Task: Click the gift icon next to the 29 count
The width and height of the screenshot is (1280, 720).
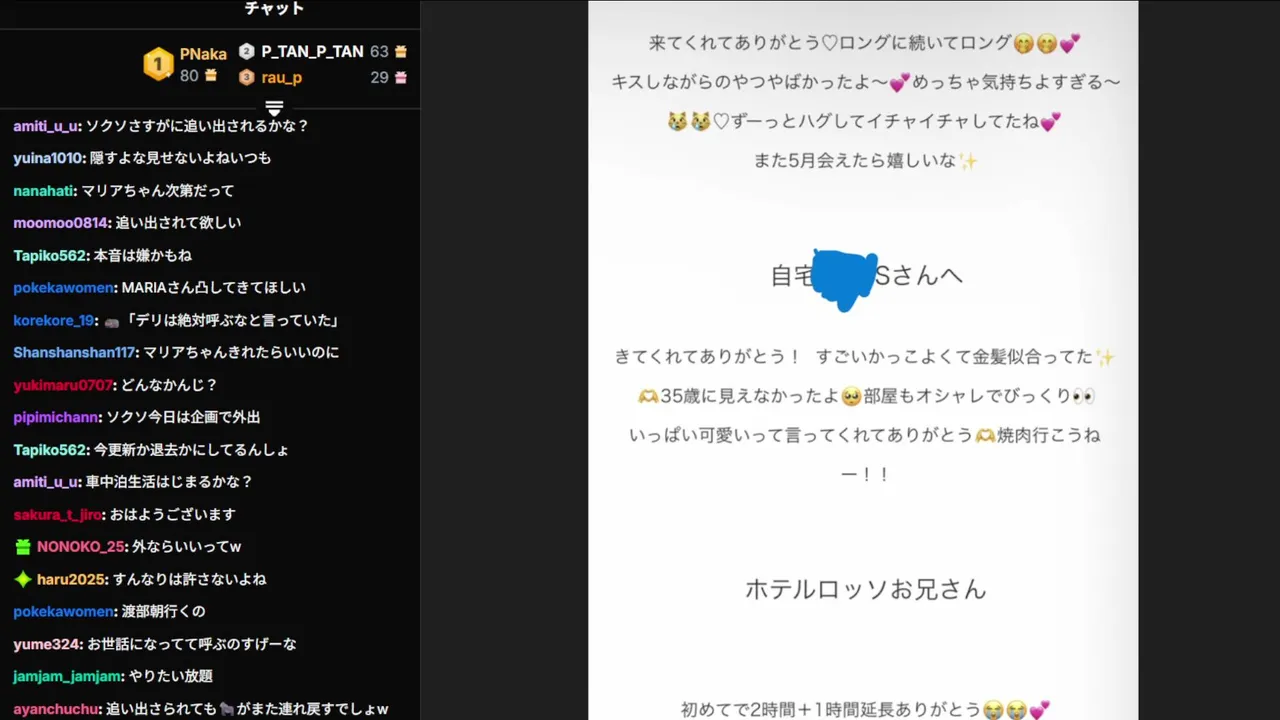Action: tap(401, 77)
